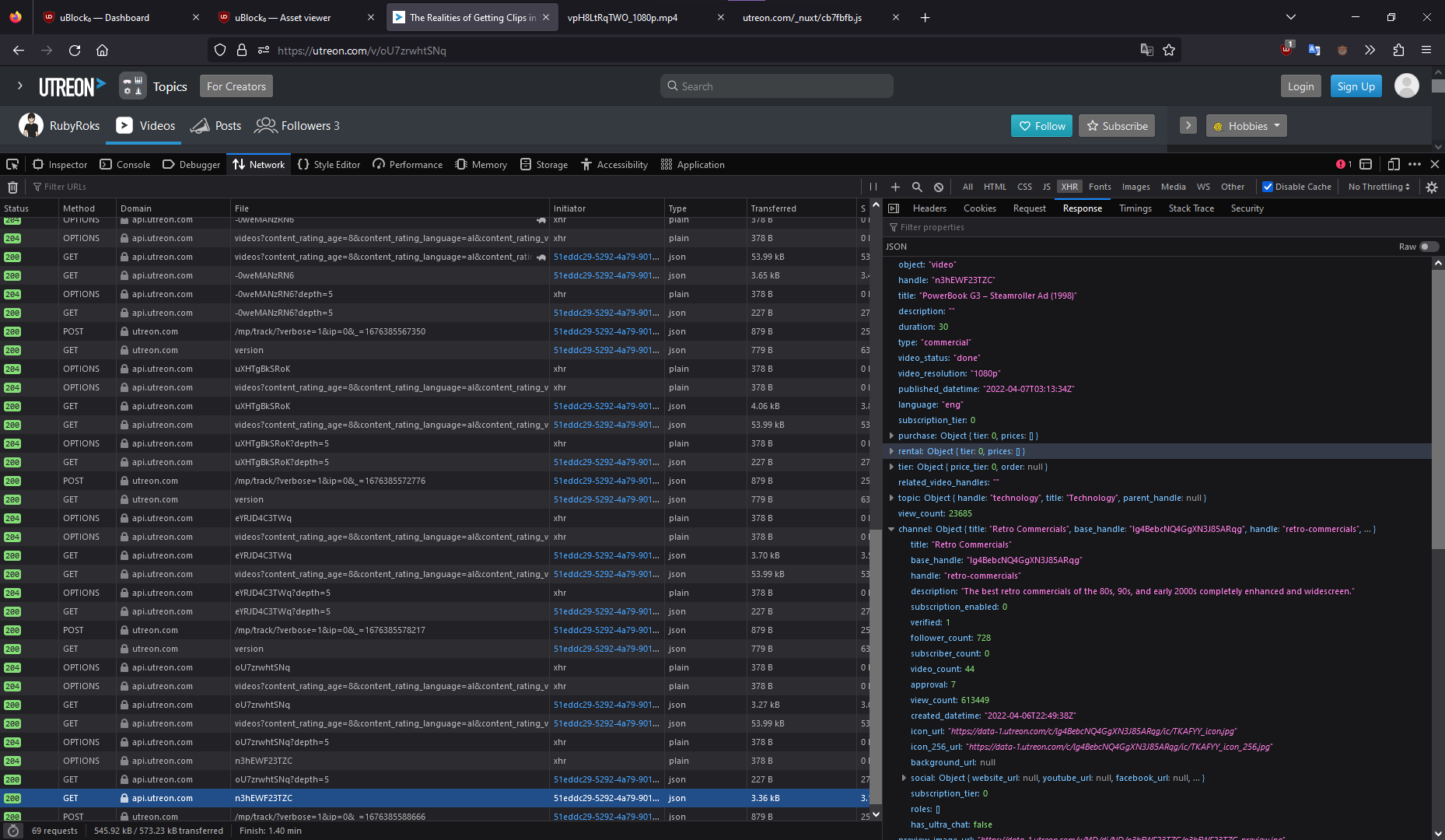This screenshot has width=1445, height=840.
Task: Create a new request with plus icon
Action: coord(895,186)
